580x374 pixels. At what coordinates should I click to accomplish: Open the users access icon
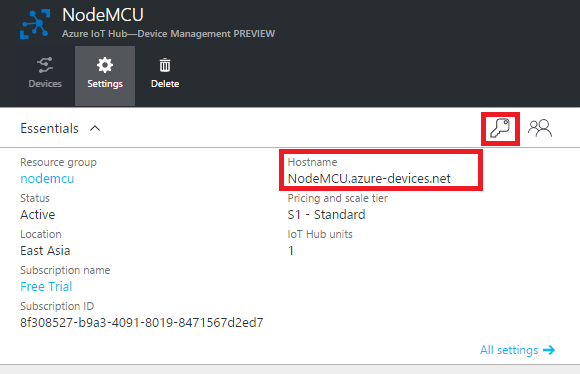(540, 128)
